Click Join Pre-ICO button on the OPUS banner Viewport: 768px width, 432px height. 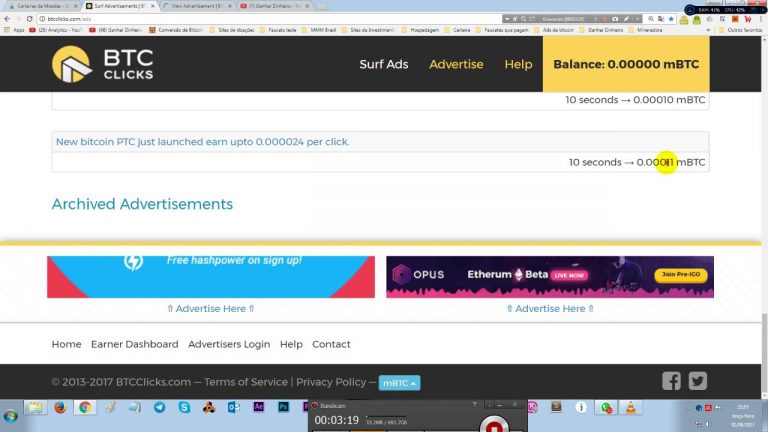[x=681, y=274]
